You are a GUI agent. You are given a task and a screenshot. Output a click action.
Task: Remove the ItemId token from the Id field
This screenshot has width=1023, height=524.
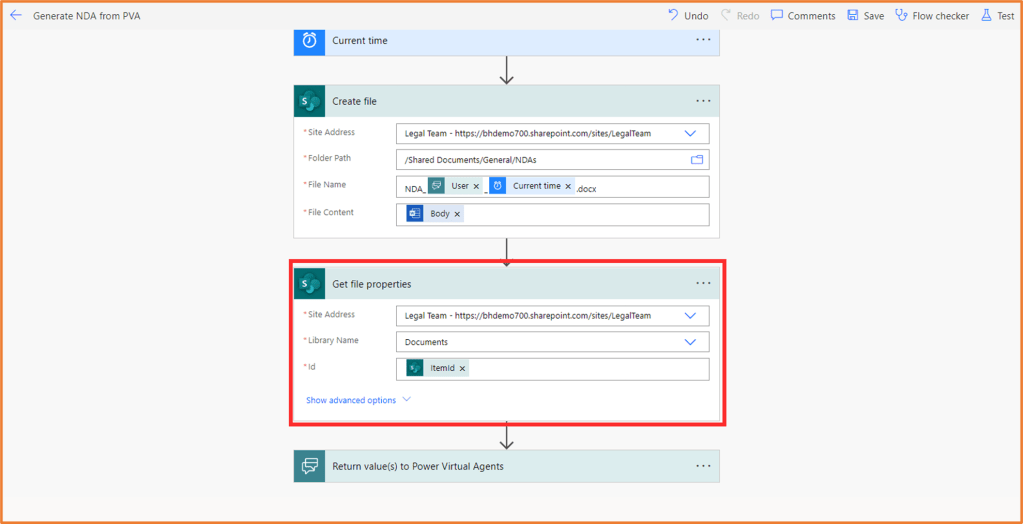tap(462, 369)
